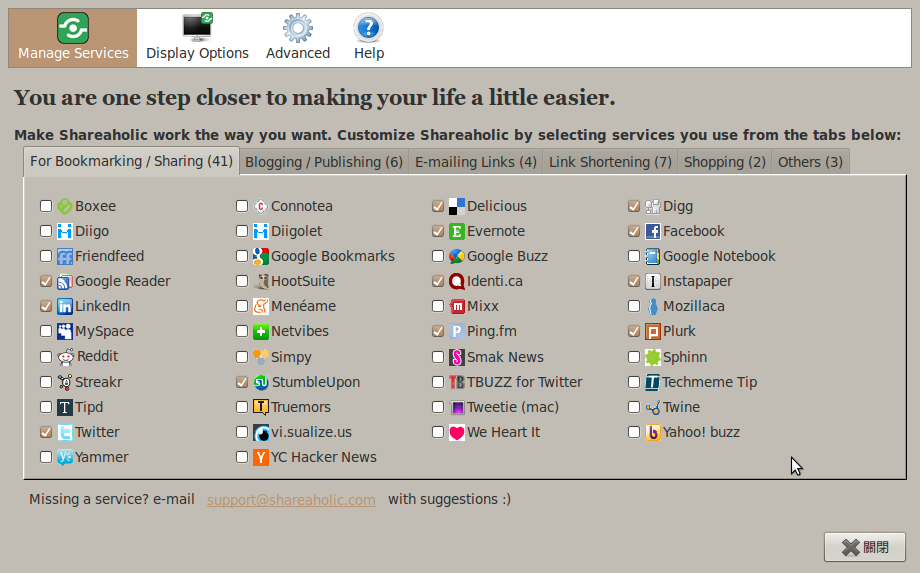Screen dimensions: 920x573
Task: Uncheck the StumbleUpon checkbox
Action: [242, 382]
